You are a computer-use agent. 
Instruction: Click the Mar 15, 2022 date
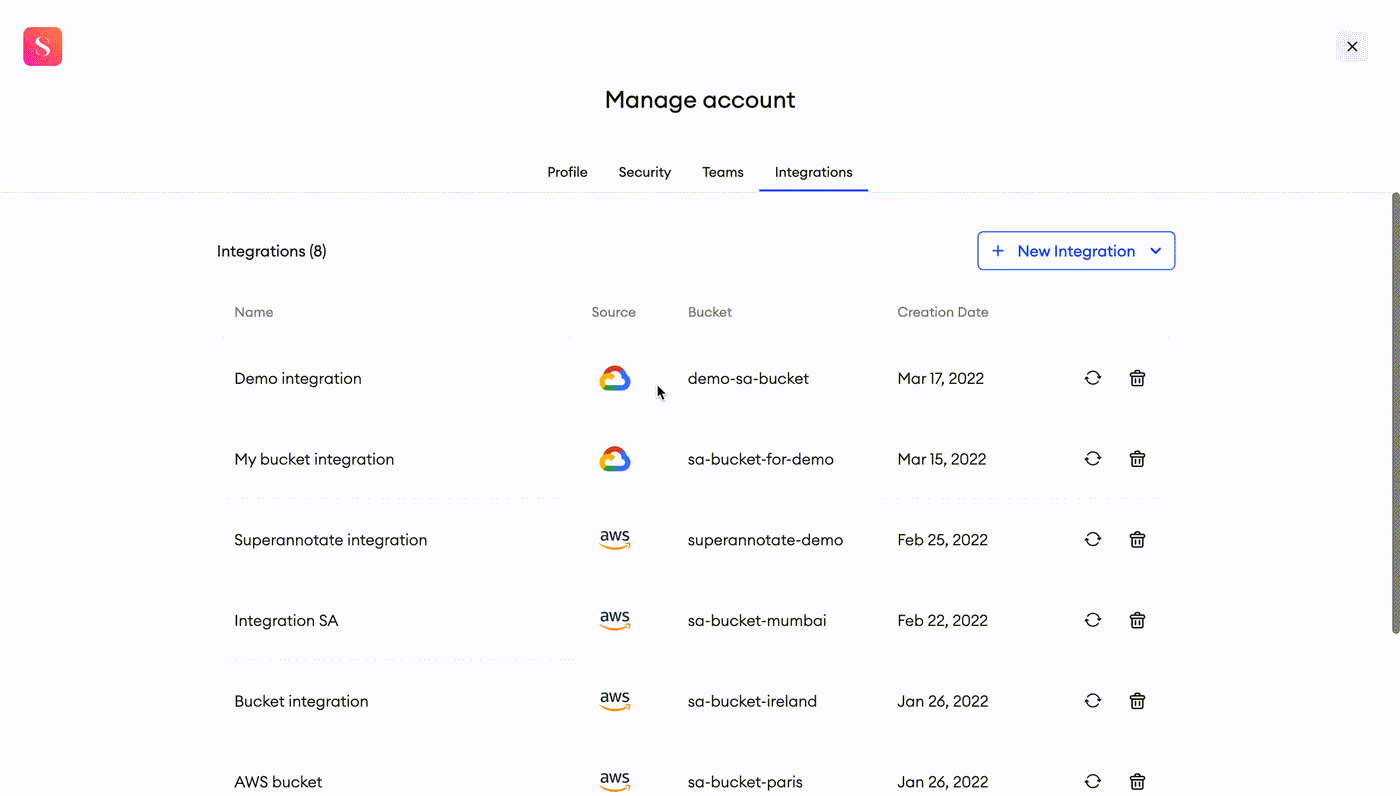[x=942, y=459]
